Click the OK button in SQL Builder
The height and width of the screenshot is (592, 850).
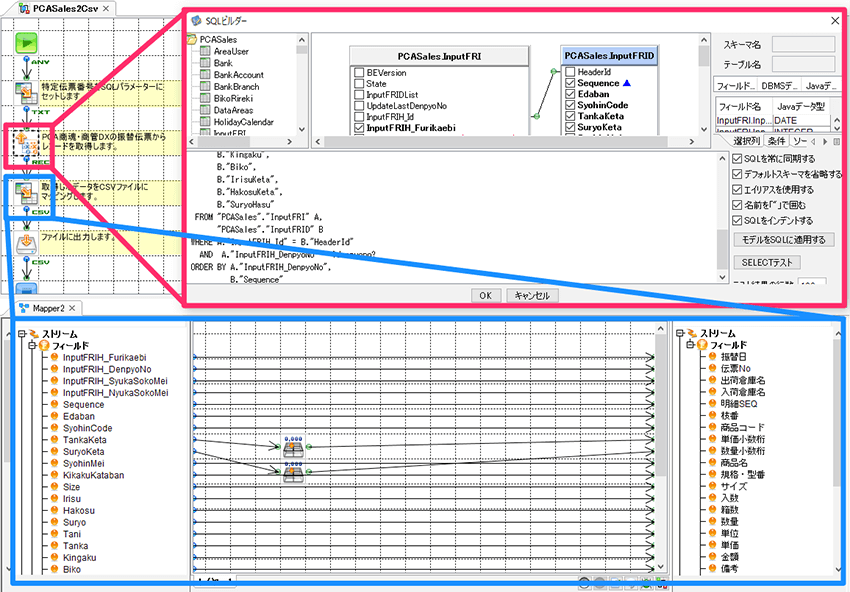[485, 295]
